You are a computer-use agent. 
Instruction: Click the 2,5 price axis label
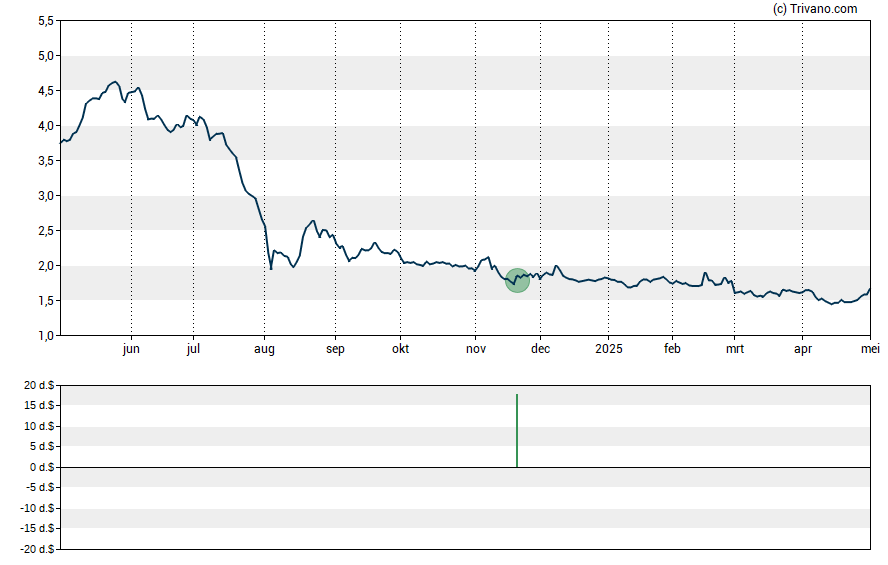(46, 230)
